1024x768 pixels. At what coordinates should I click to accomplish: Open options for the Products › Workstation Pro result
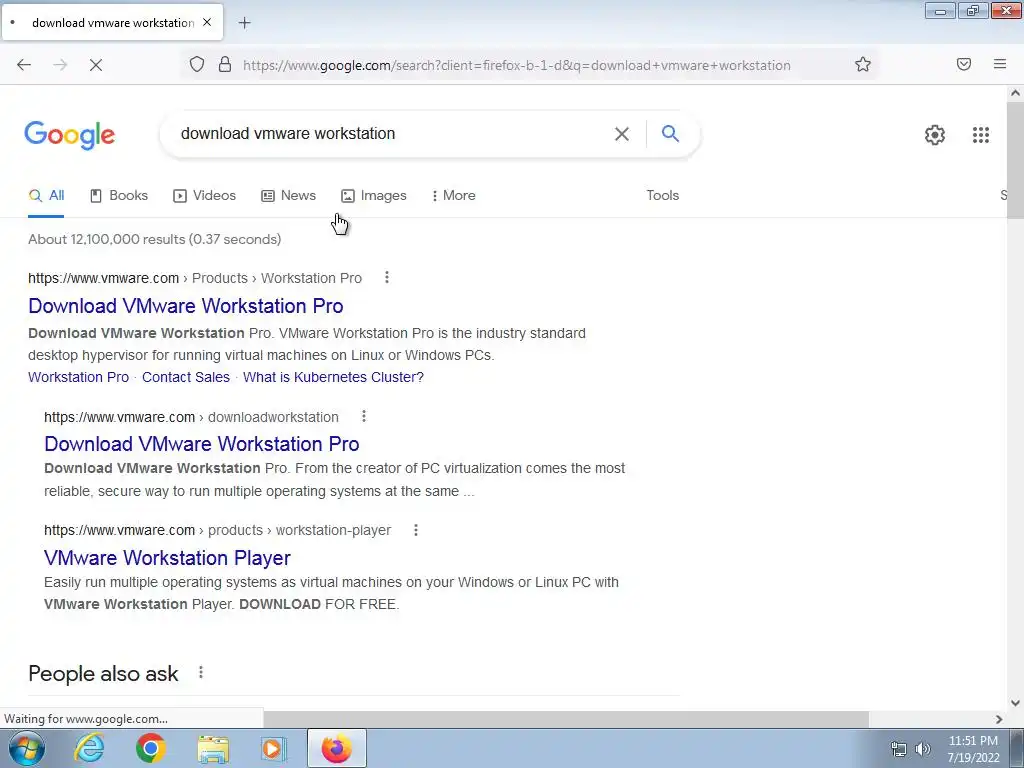pyautogui.click(x=387, y=278)
